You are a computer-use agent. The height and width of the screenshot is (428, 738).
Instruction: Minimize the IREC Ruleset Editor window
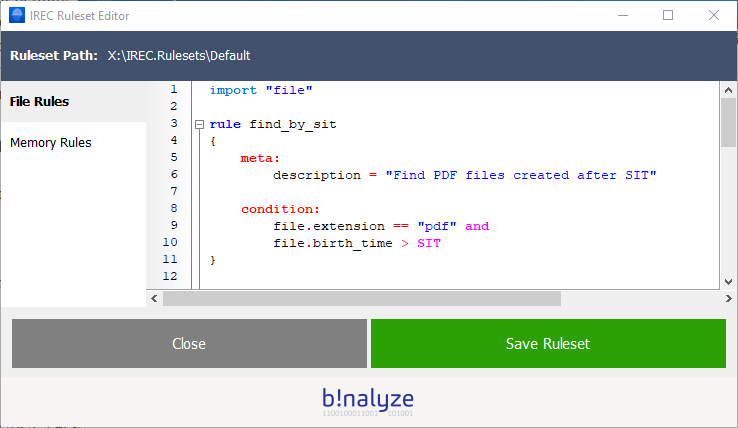pyautogui.click(x=622, y=16)
